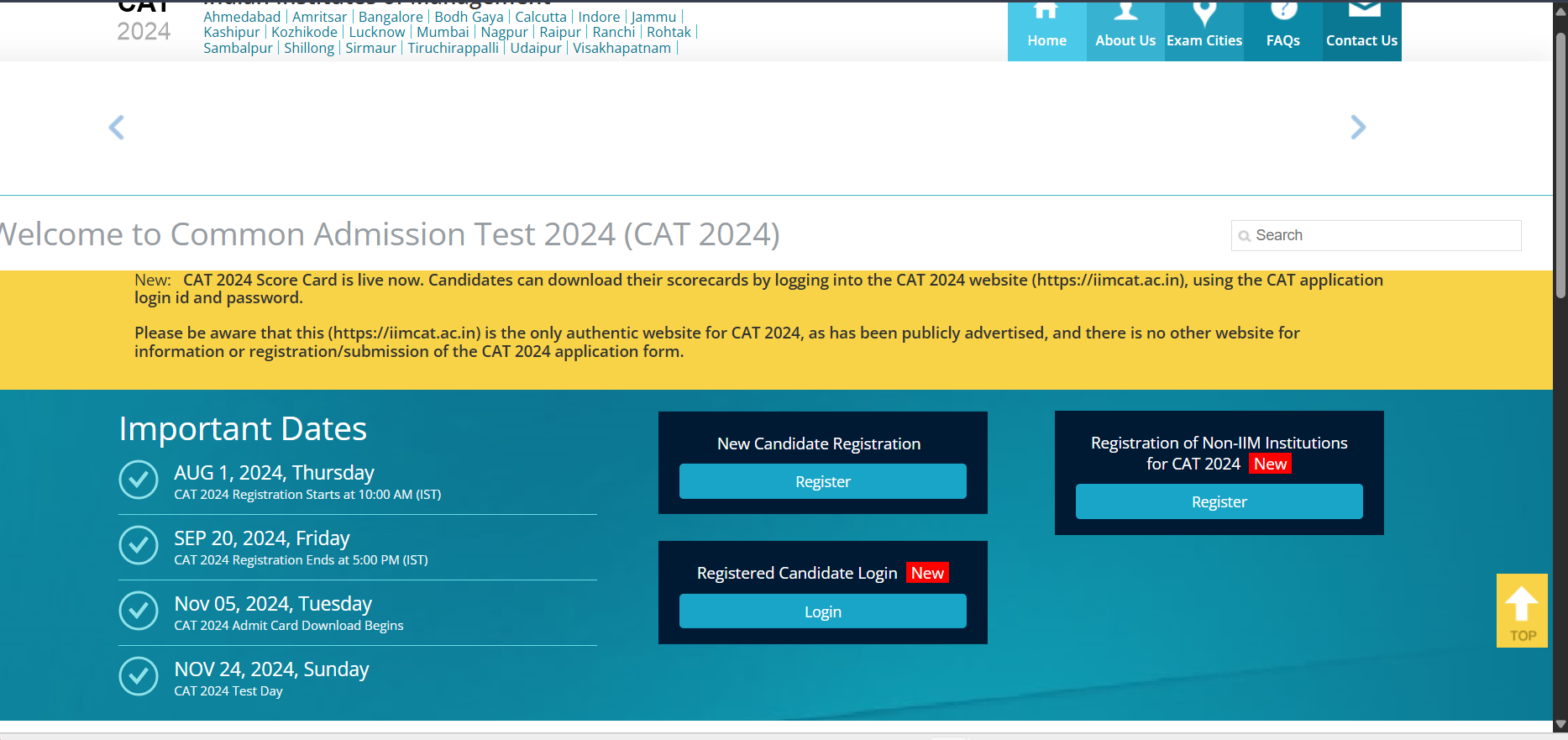Click checkmark icon beside NOV 24, 2024
Screen dimensions: 1568x740
[139, 676]
